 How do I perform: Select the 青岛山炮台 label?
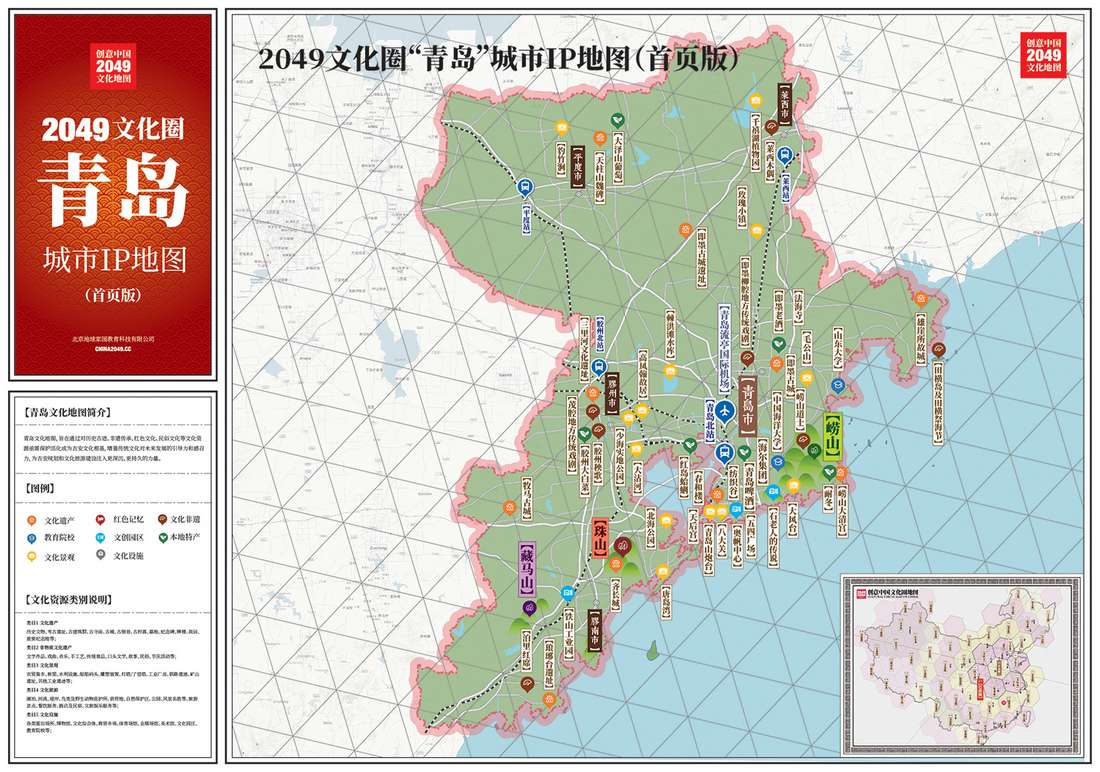click(x=709, y=550)
